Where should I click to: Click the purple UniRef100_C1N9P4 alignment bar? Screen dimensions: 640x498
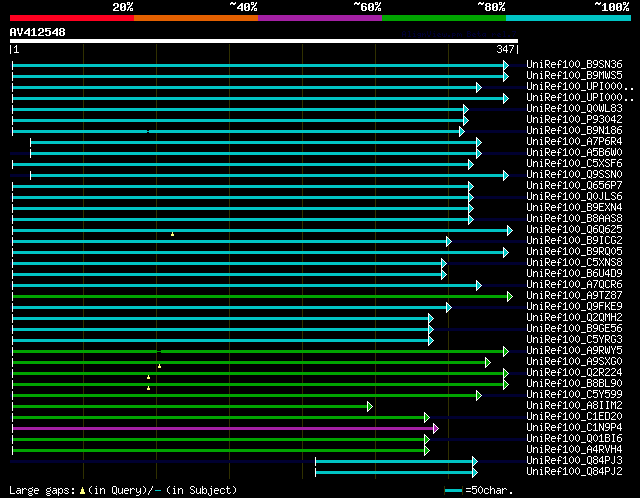[223, 429]
